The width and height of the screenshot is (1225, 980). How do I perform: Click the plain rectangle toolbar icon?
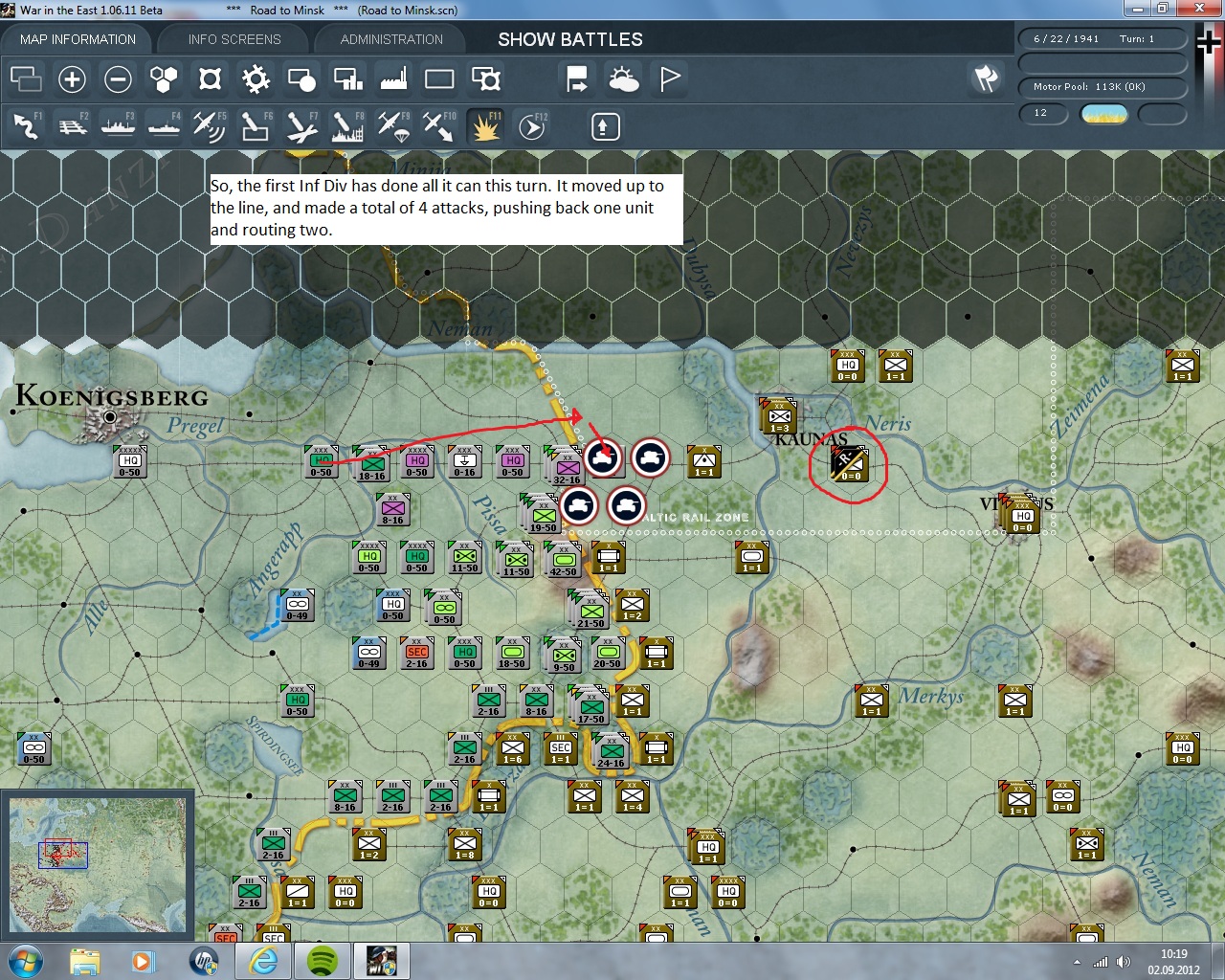439,79
